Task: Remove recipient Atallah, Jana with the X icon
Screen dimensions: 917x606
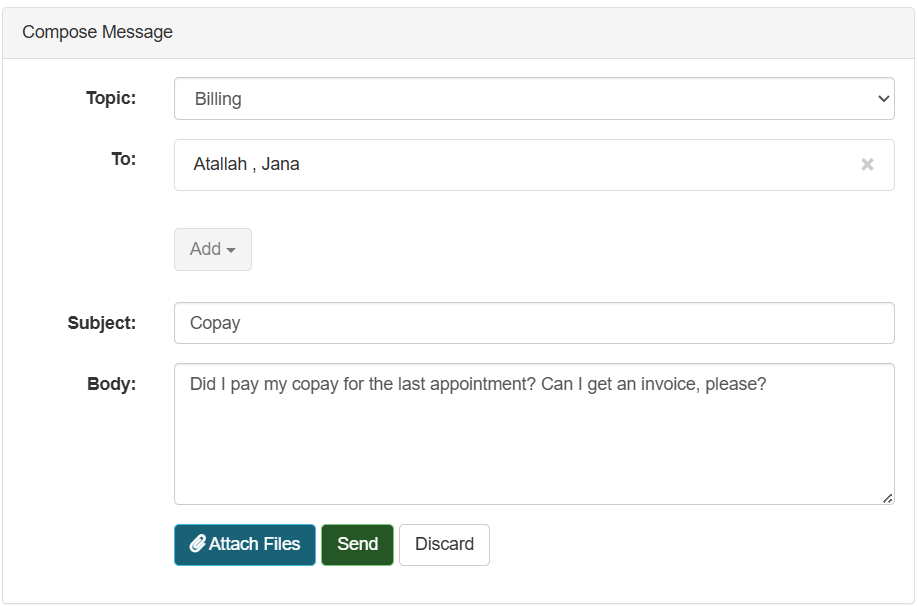Action: pyautogui.click(x=867, y=165)
